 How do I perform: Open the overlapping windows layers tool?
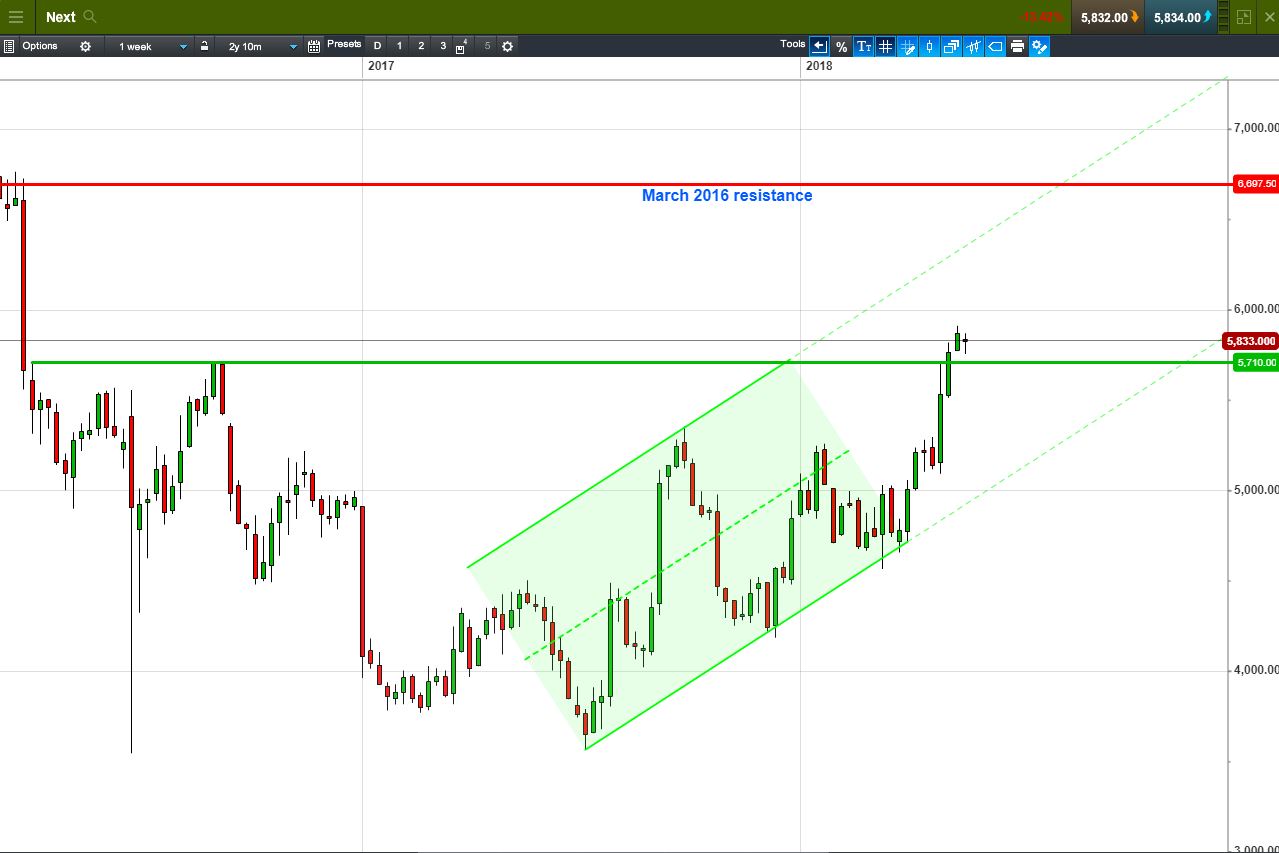tap(951, 46)
